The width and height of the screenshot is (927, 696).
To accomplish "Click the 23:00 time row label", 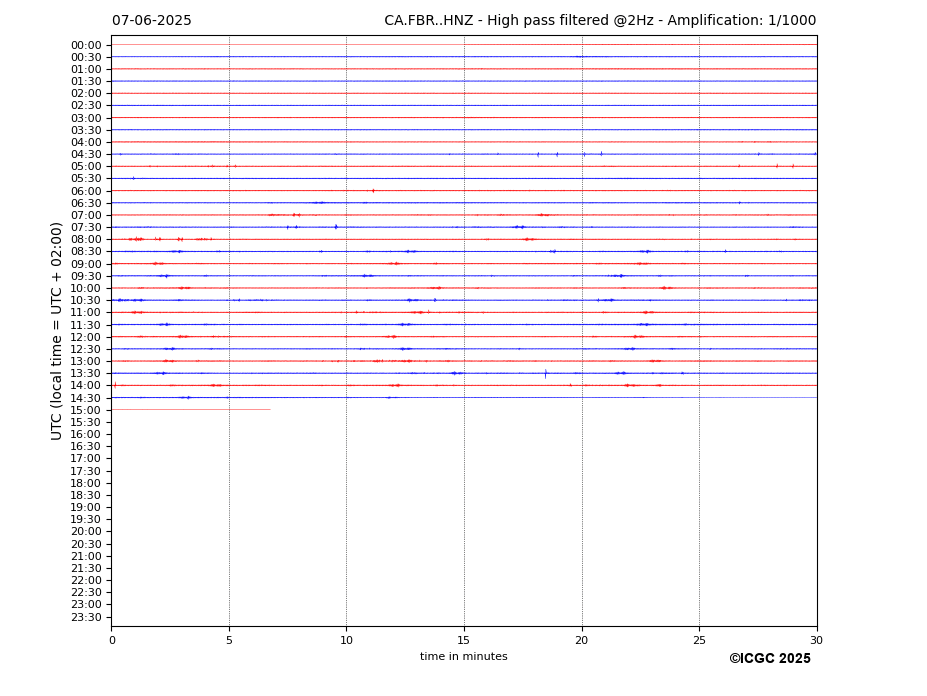I will [86, 605].
